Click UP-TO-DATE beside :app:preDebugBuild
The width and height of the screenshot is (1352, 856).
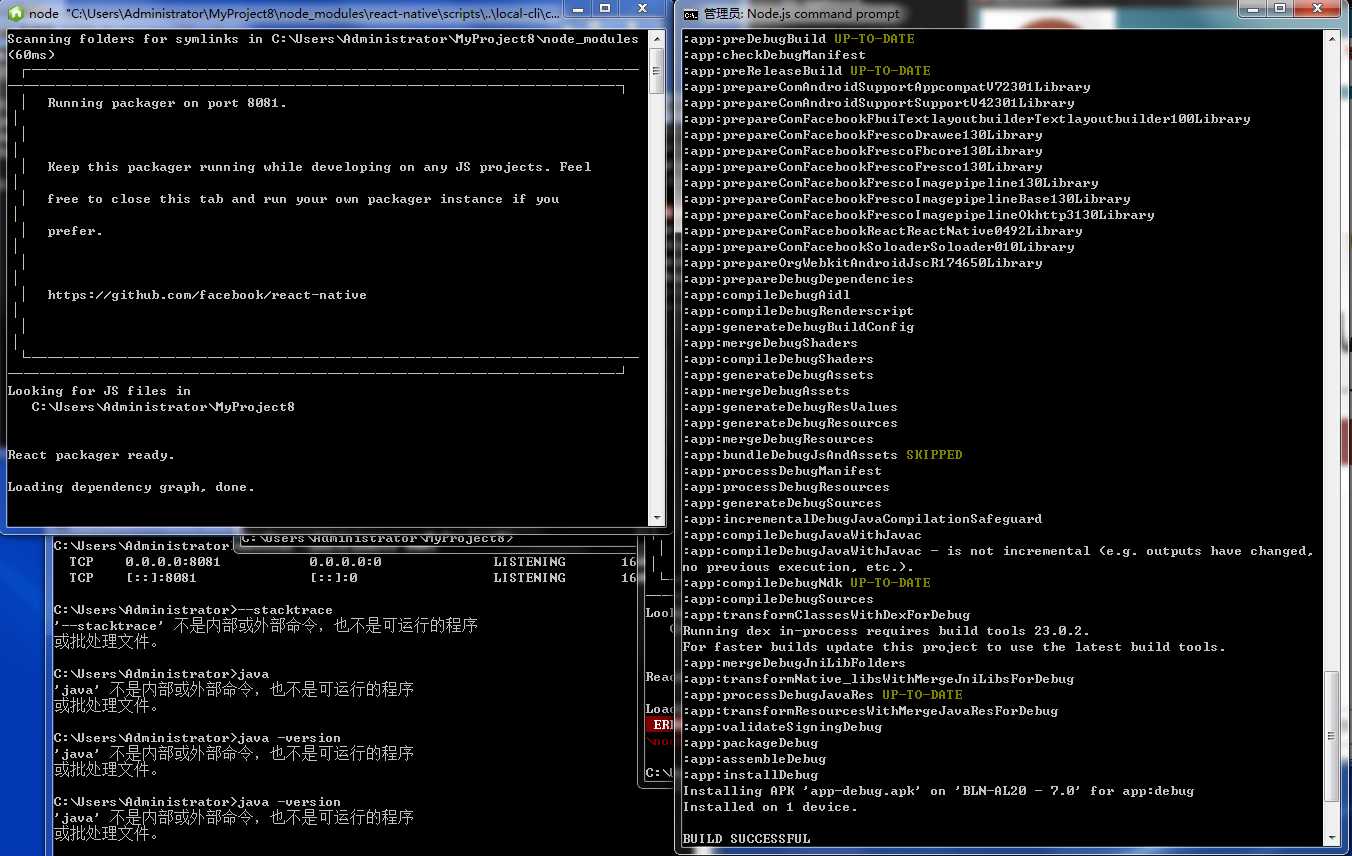[874, 39]
